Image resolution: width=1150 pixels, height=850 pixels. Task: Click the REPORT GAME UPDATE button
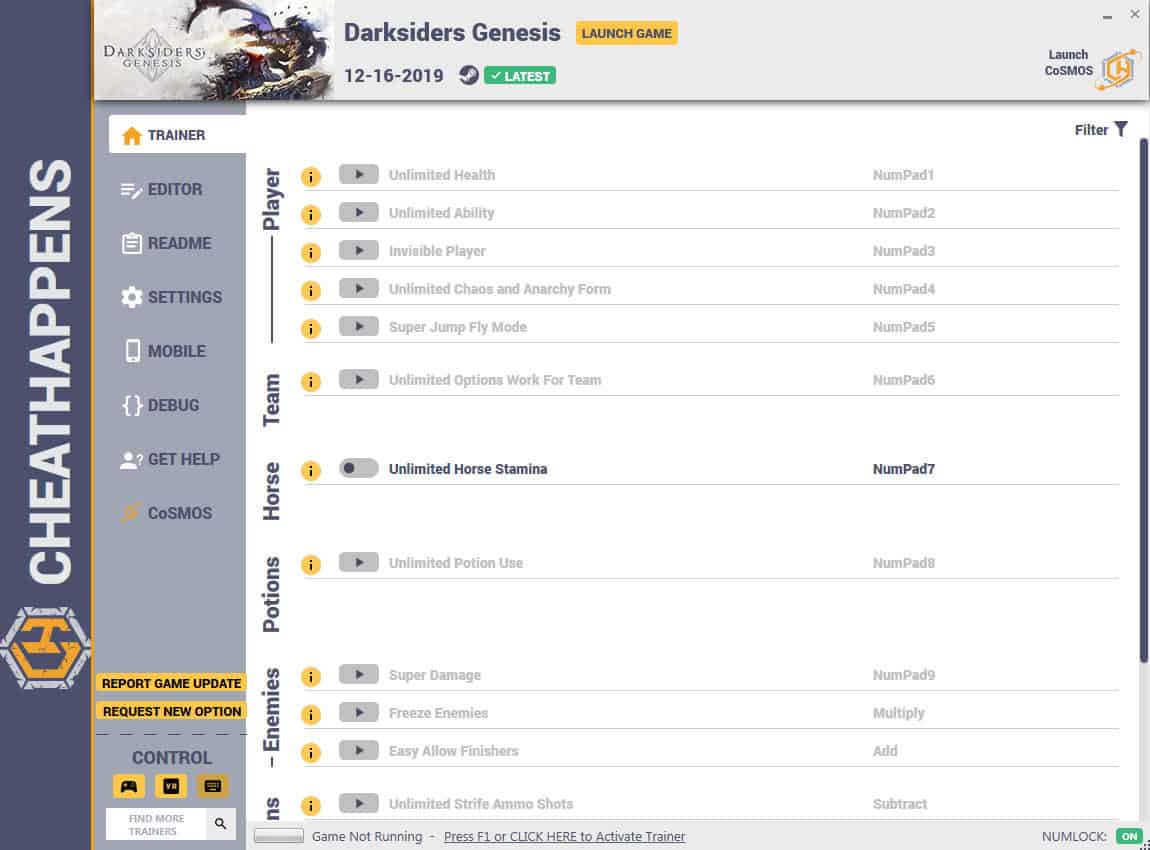pos(171,684)
